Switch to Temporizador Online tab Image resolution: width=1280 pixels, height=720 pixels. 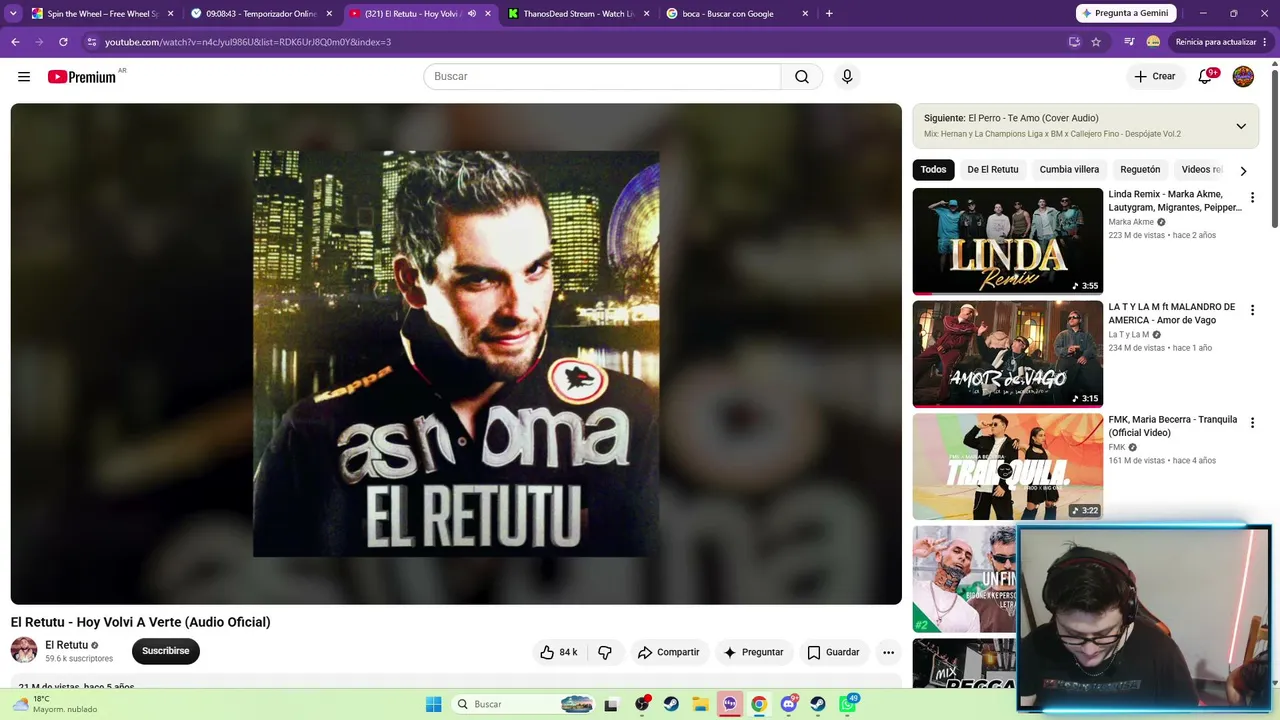(x=262, y=14)
